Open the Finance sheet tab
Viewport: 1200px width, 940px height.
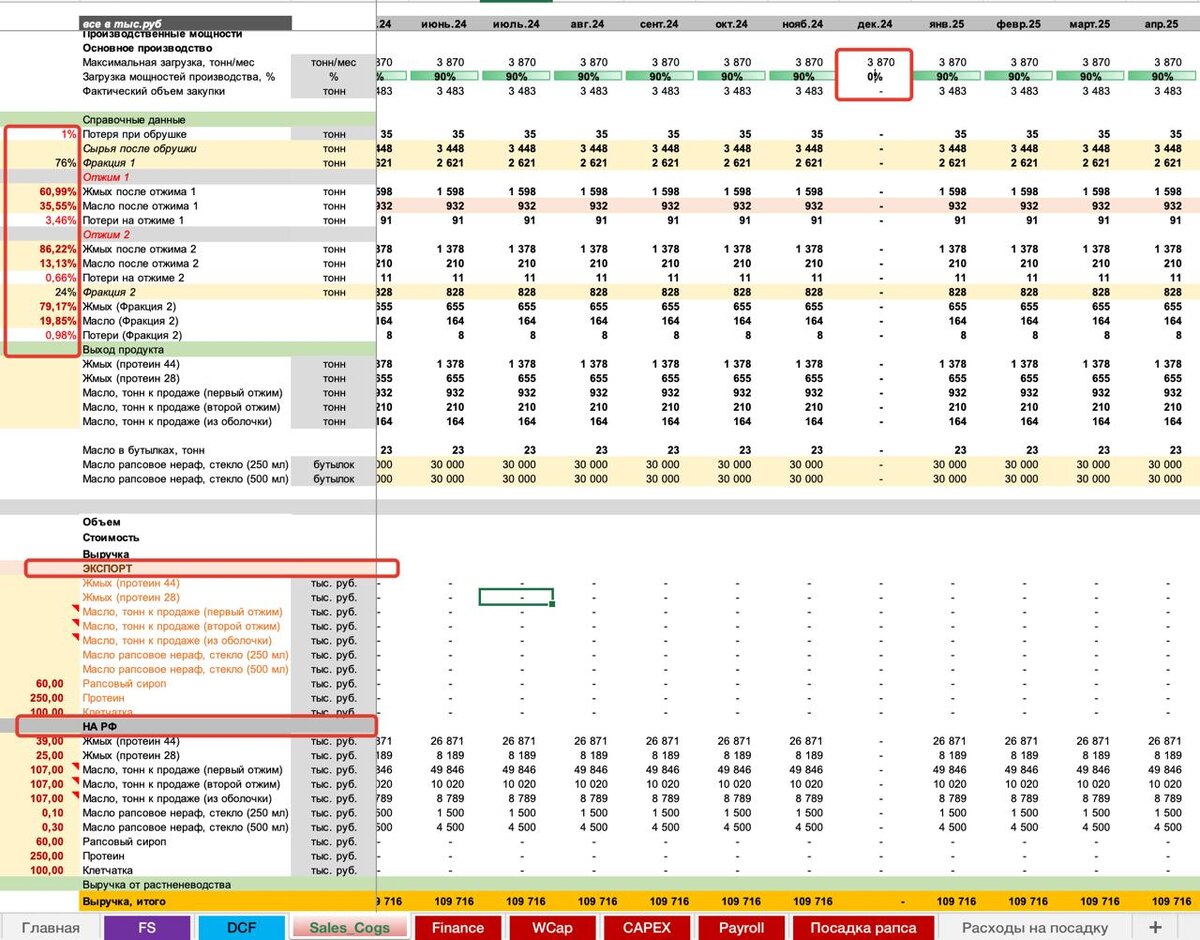pos(457,927)
